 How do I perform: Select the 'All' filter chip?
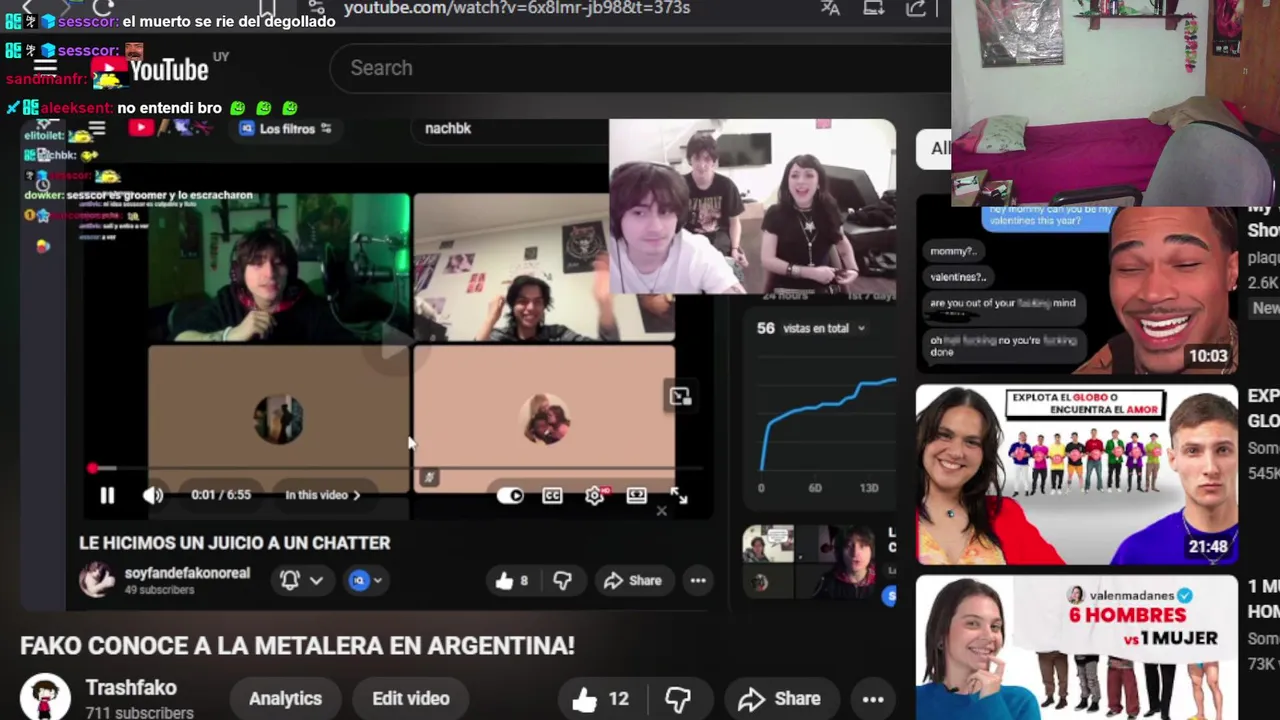(x=938, y=148)
